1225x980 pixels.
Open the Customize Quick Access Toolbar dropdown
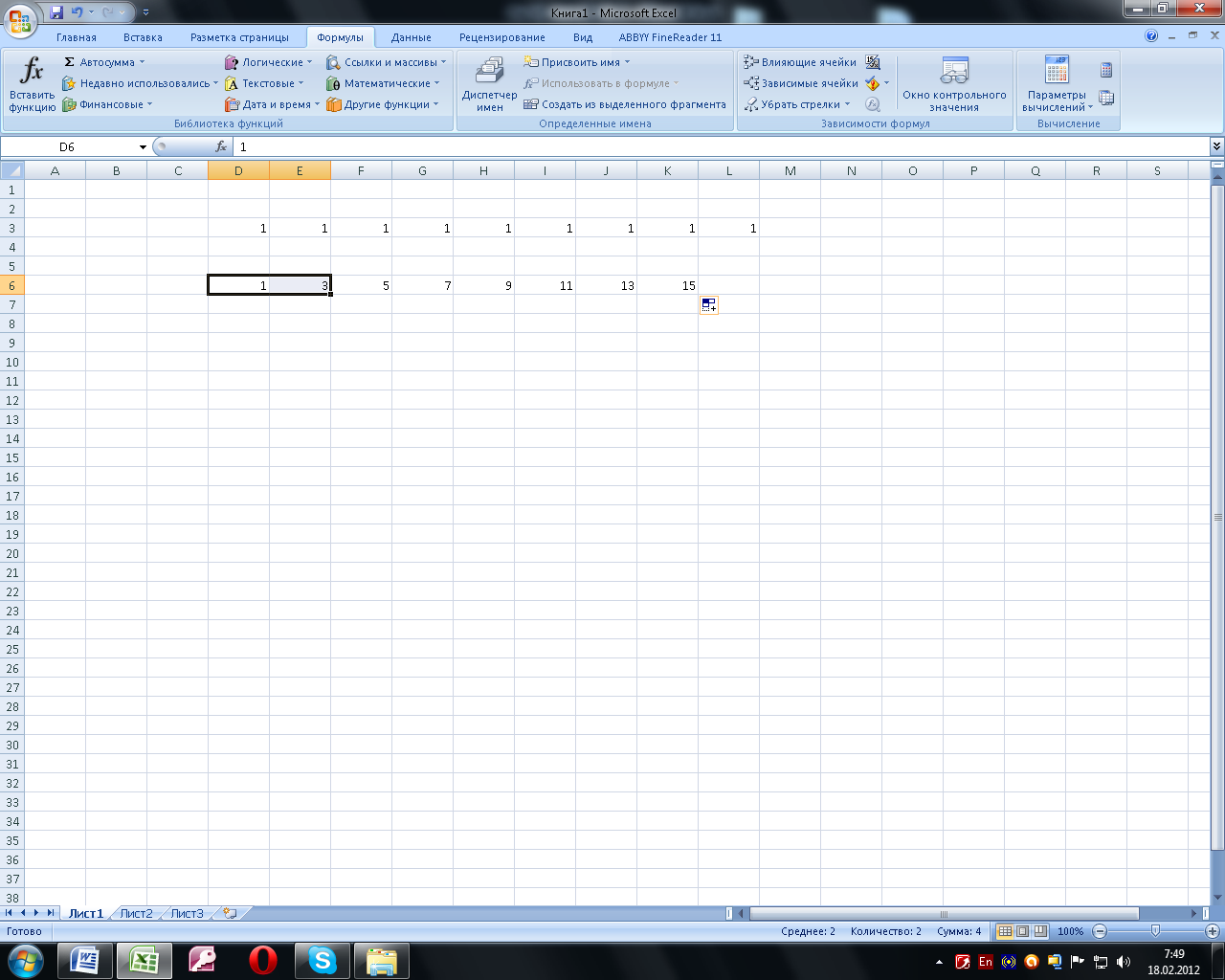[x=145, y=12]
